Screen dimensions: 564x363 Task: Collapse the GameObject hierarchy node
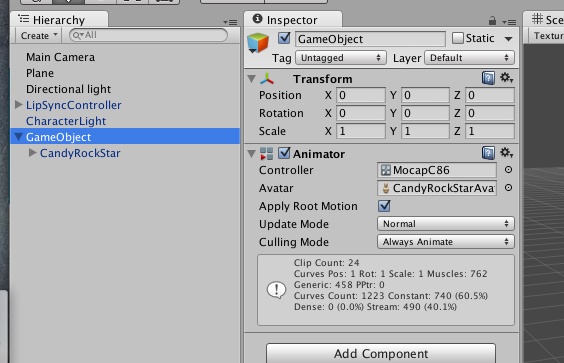click(x=19, y=137)
